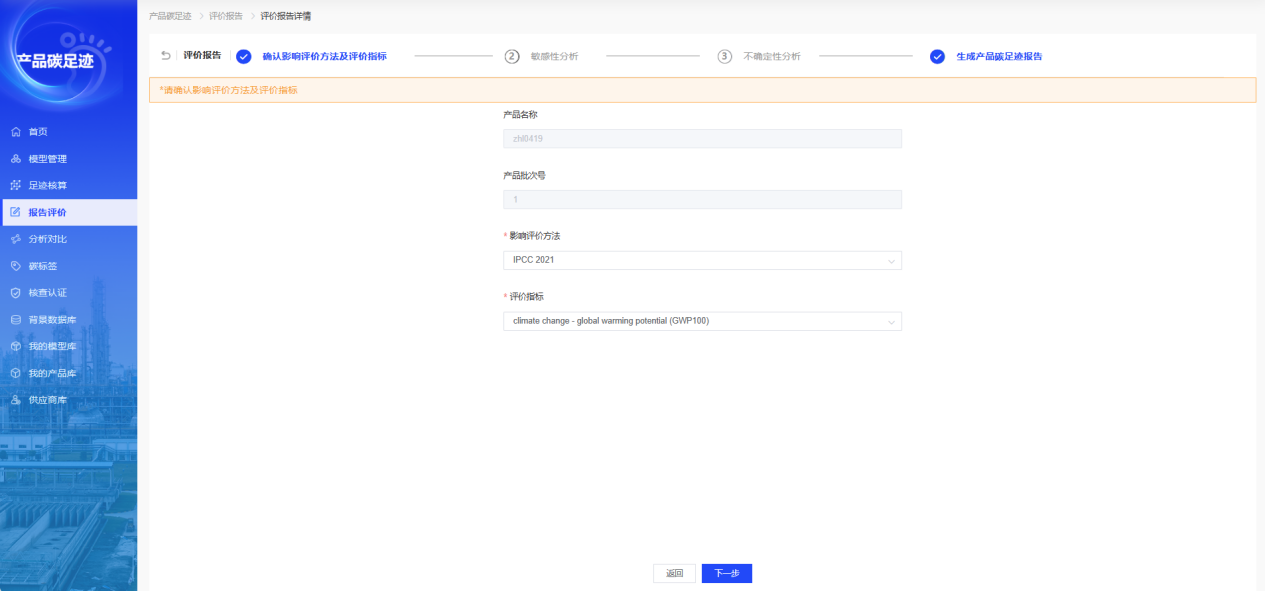Go to step 3 不确定性分析

771,57
